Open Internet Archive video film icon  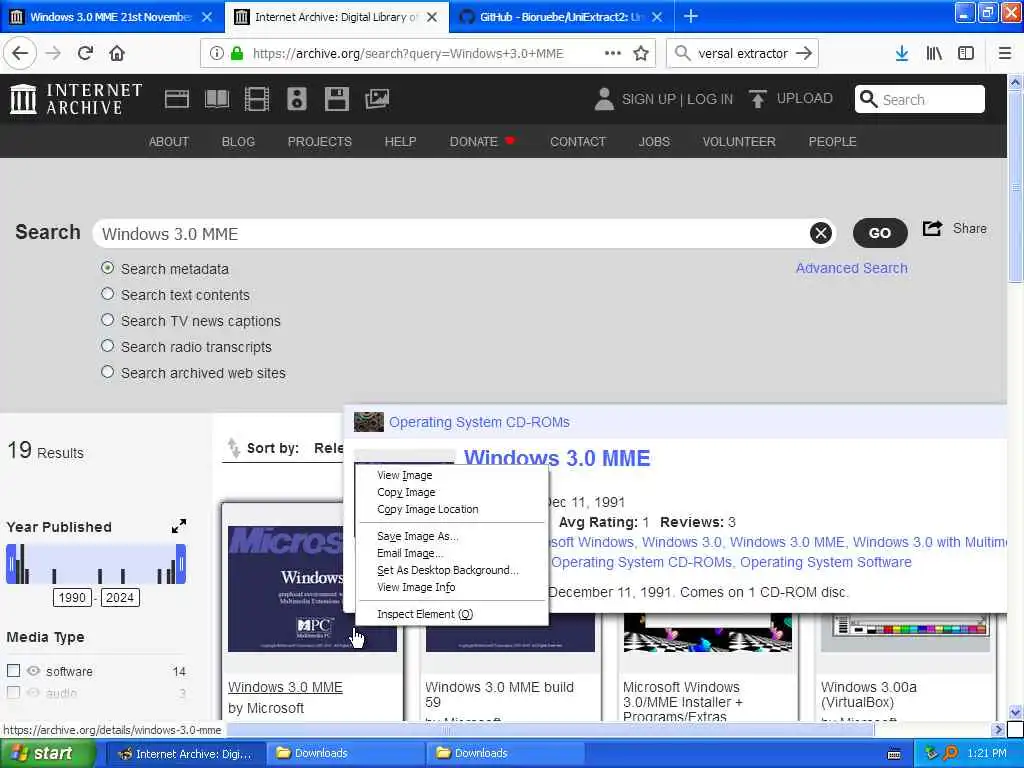click(257, 99)
